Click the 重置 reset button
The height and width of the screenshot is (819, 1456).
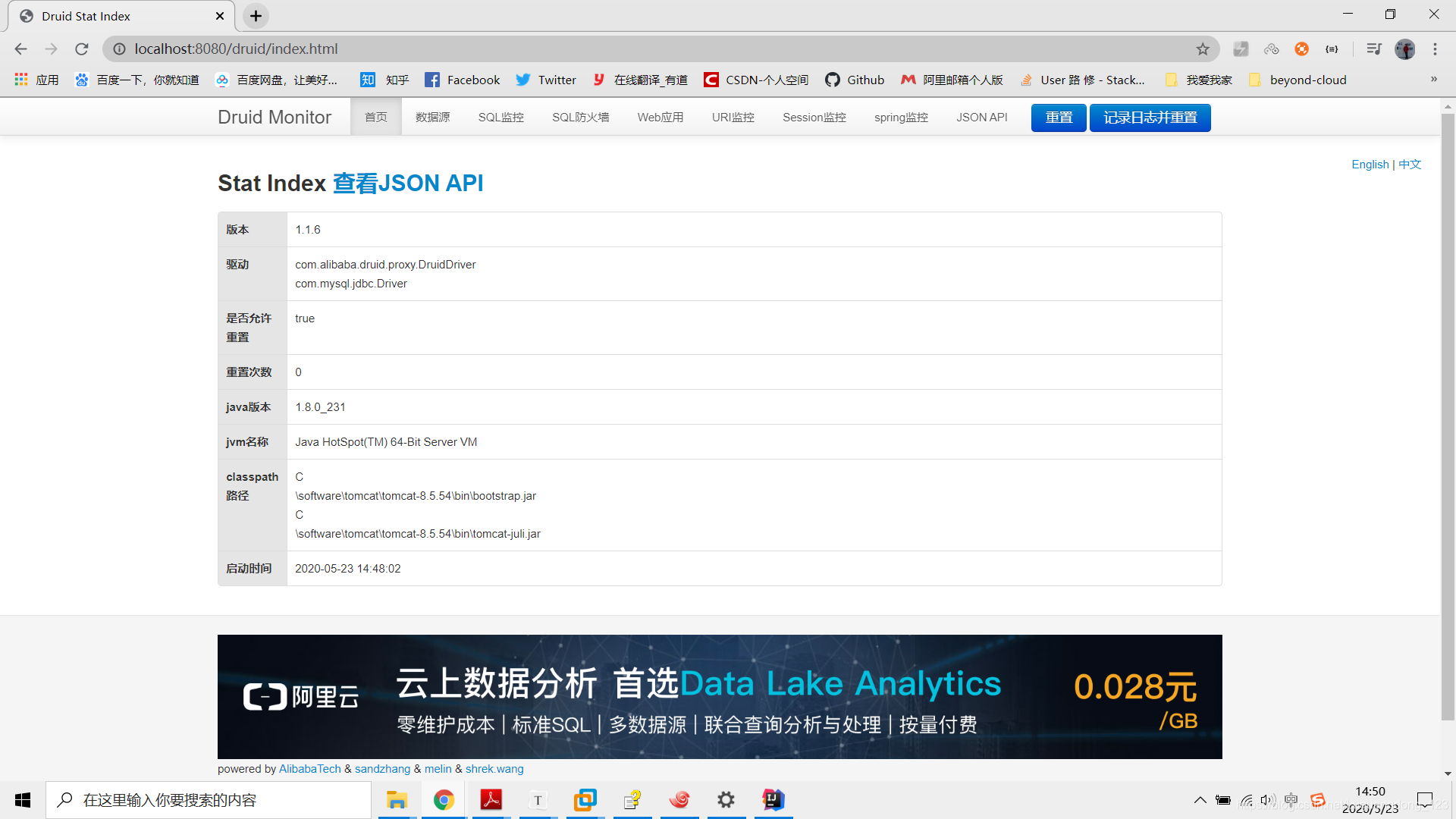pyautogui.click(x=1057, y=117)
